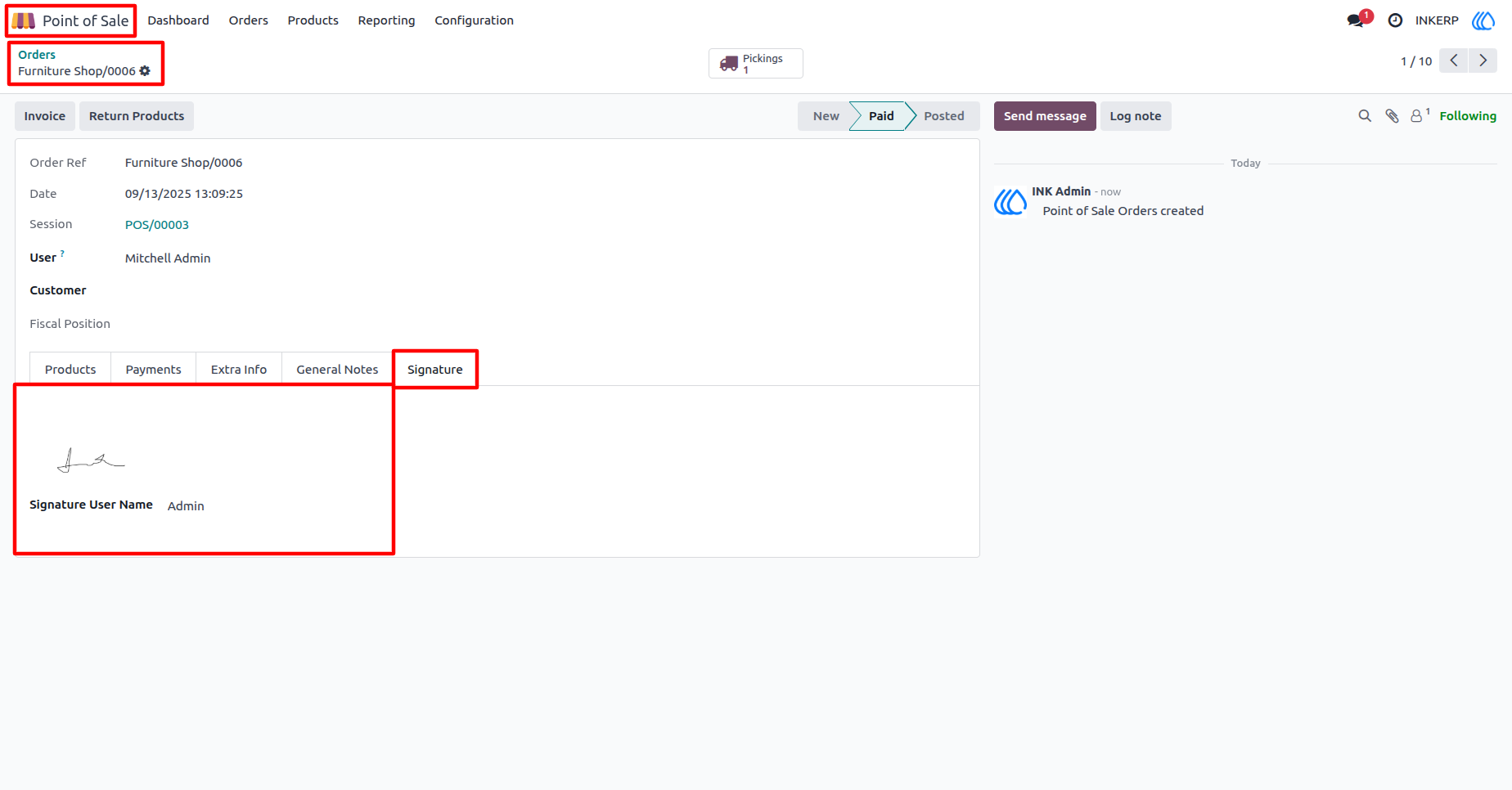Click the Paid status stage
Image resolution: width=1512 pixels, height=790 pixels.
(x=880, y=116)
